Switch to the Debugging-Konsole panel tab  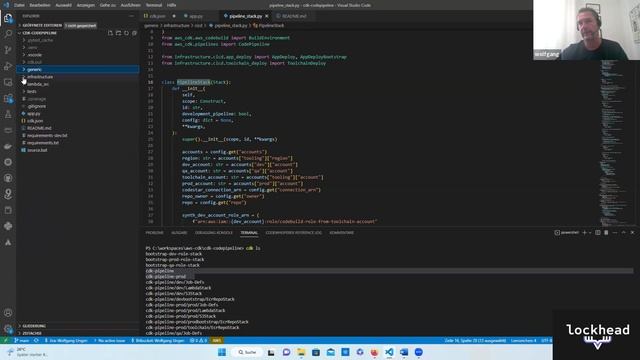tap(213, 233)
